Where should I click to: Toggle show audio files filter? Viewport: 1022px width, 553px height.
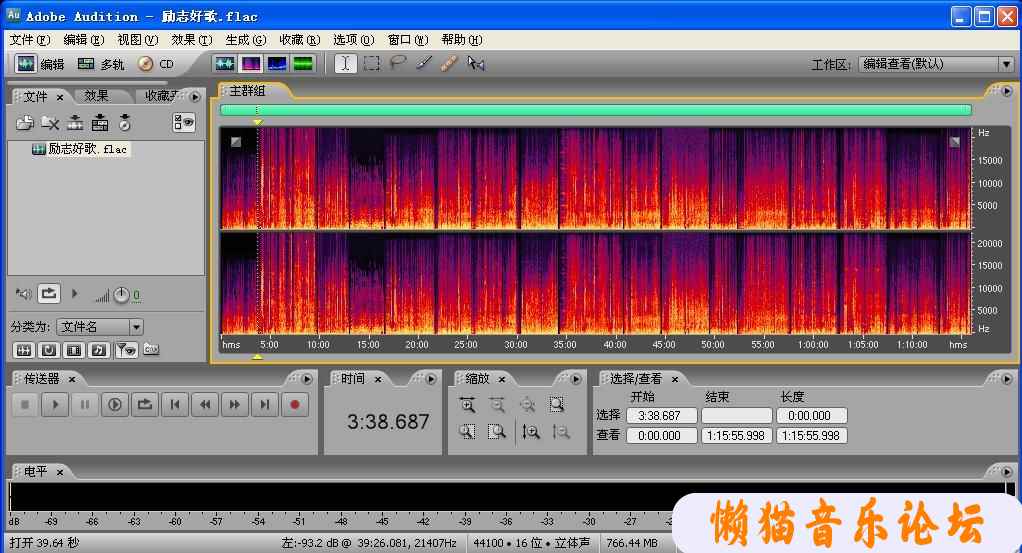click(23, 350)
